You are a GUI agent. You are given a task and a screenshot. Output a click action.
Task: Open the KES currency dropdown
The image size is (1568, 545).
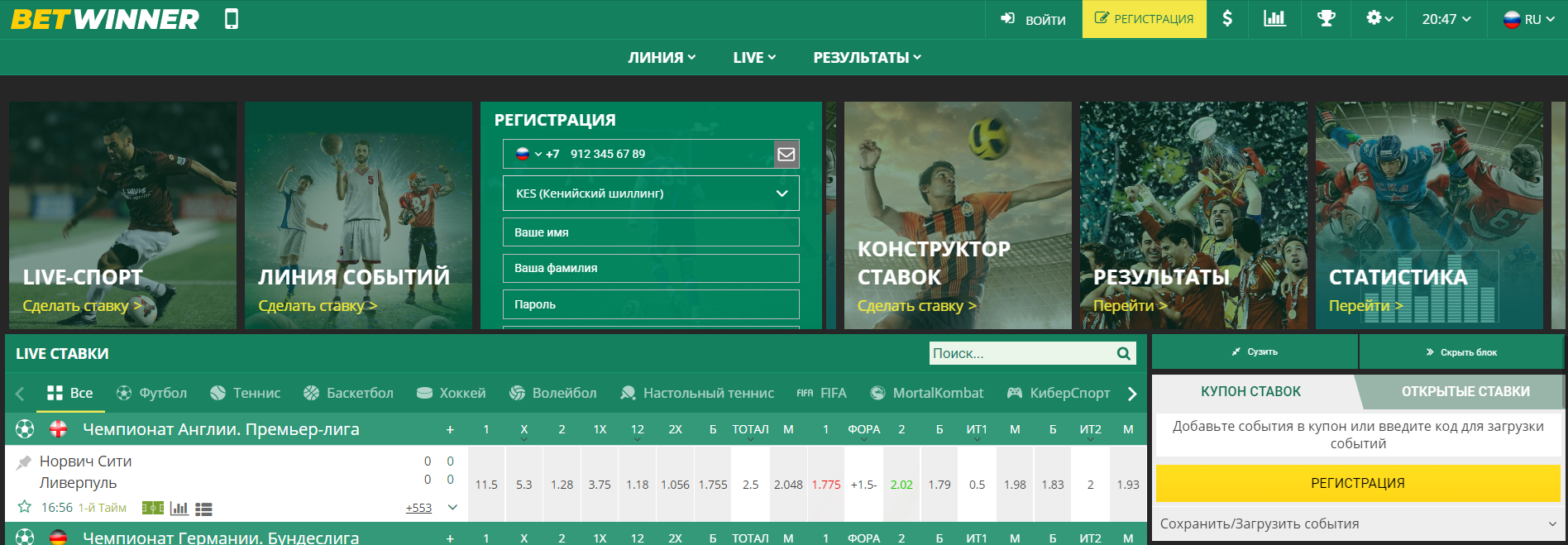click(651, 194)
